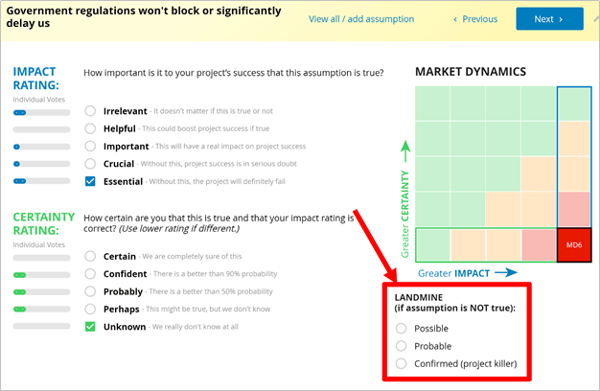Click the Greater IMPACT blue arrow

(x=506, y=273)
